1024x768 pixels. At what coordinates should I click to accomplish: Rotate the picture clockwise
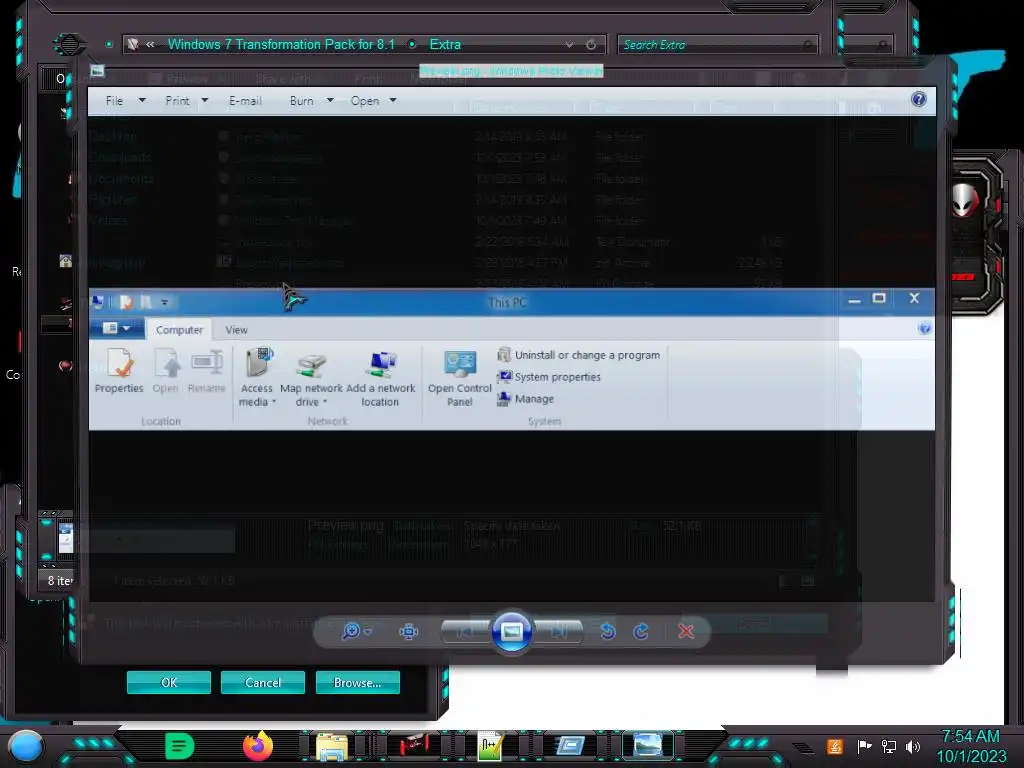click(x=641, y=632)
